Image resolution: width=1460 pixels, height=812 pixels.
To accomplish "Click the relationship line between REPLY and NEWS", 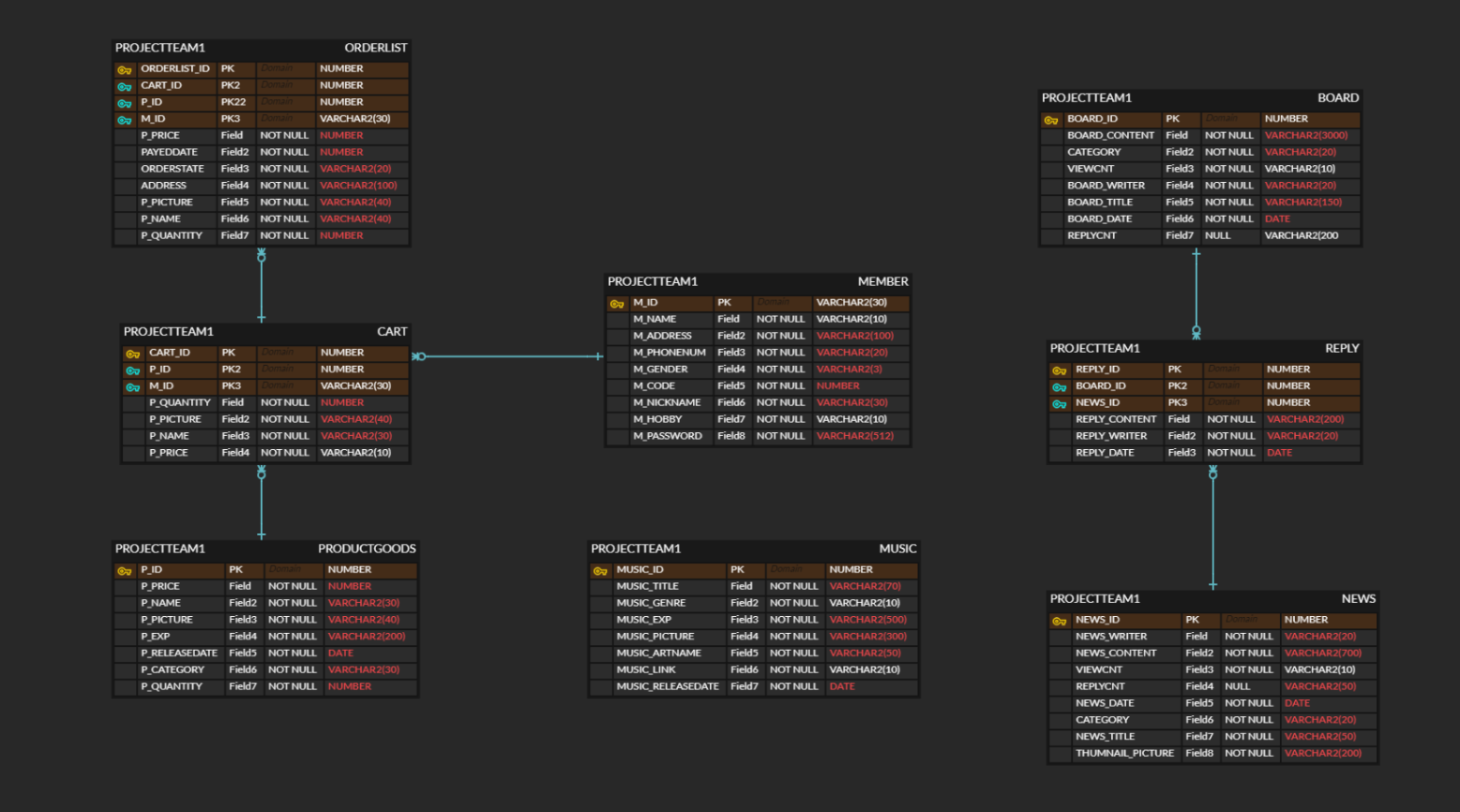I will 1213,525.
